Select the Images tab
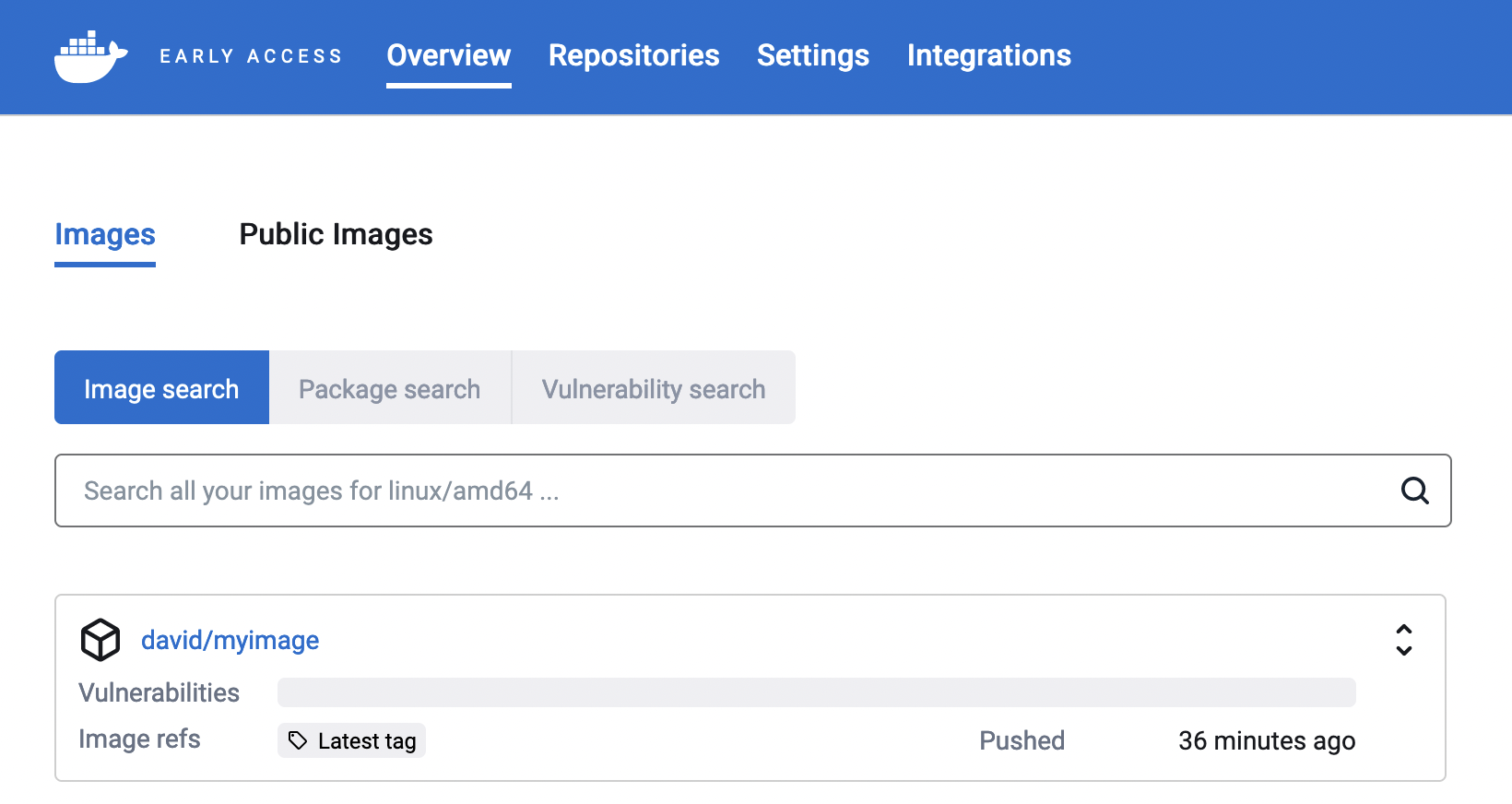Image resolution: width=1512 pixels, height=804 pixels. 105,234
